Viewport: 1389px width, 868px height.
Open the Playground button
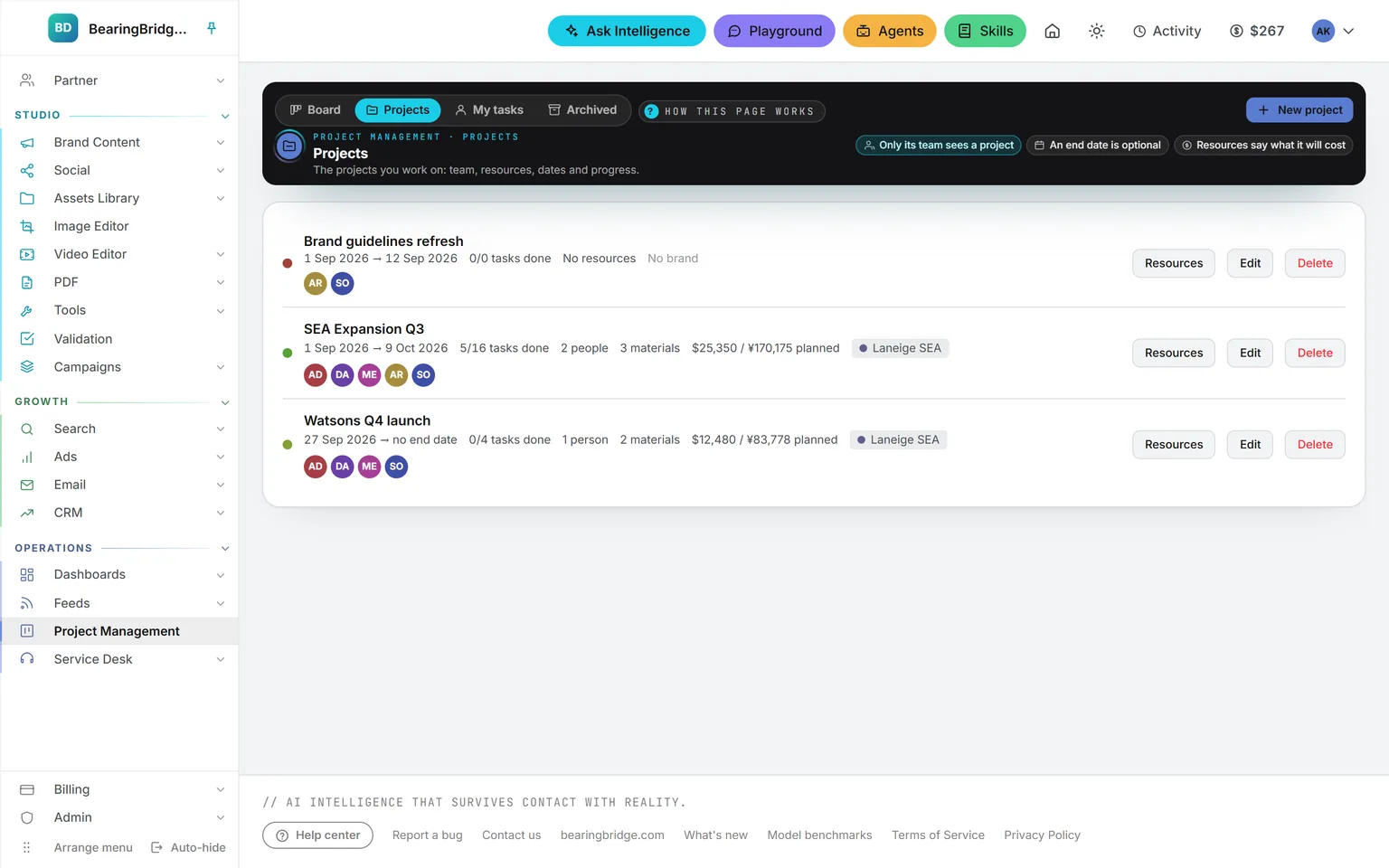point(774,31)
